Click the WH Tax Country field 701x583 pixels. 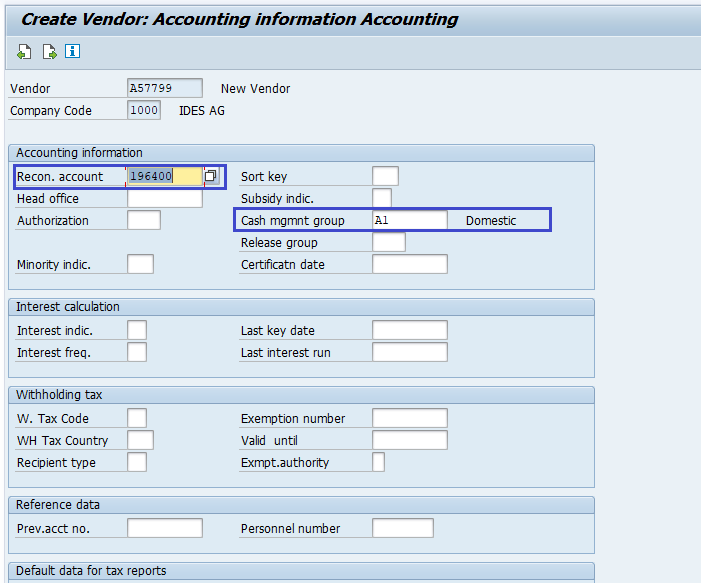(x=140, y=440)
